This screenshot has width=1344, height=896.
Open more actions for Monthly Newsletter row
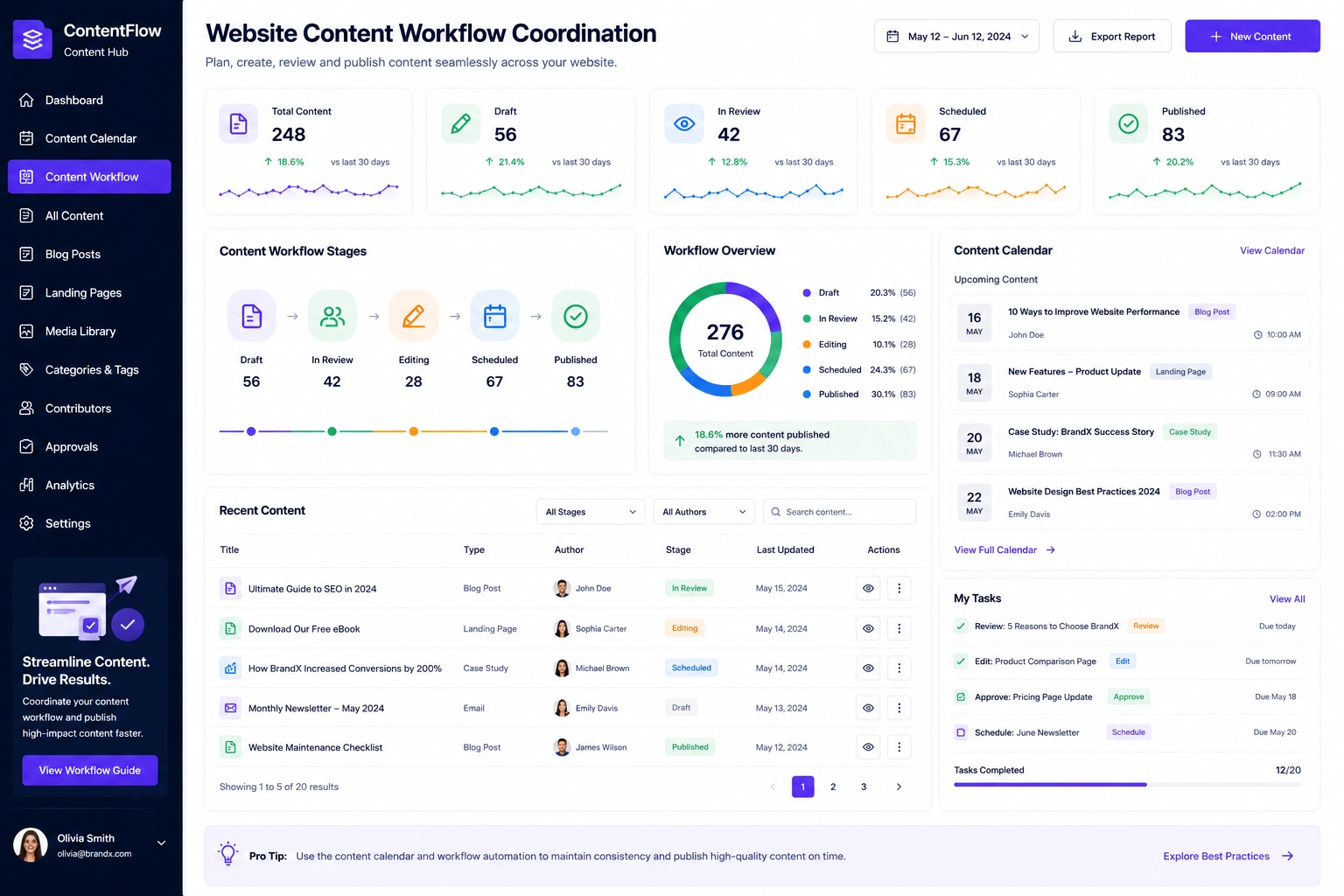(899, 708)
